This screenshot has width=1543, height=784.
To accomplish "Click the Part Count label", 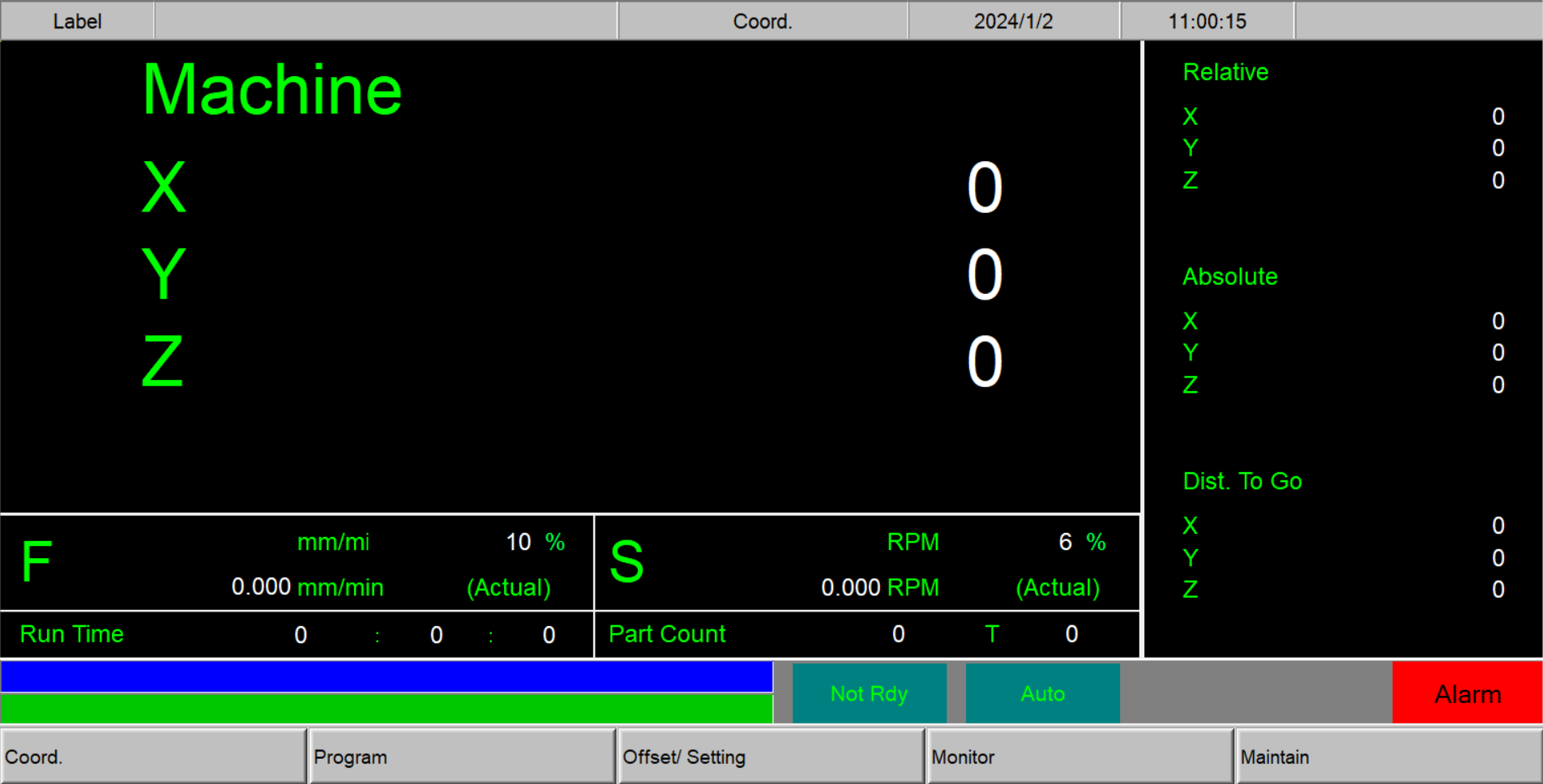I will click(667, 634).
